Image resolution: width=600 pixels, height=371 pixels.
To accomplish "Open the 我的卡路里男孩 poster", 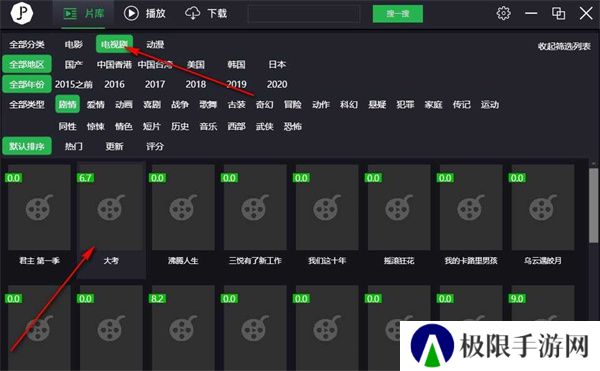I will pos(471,207).
